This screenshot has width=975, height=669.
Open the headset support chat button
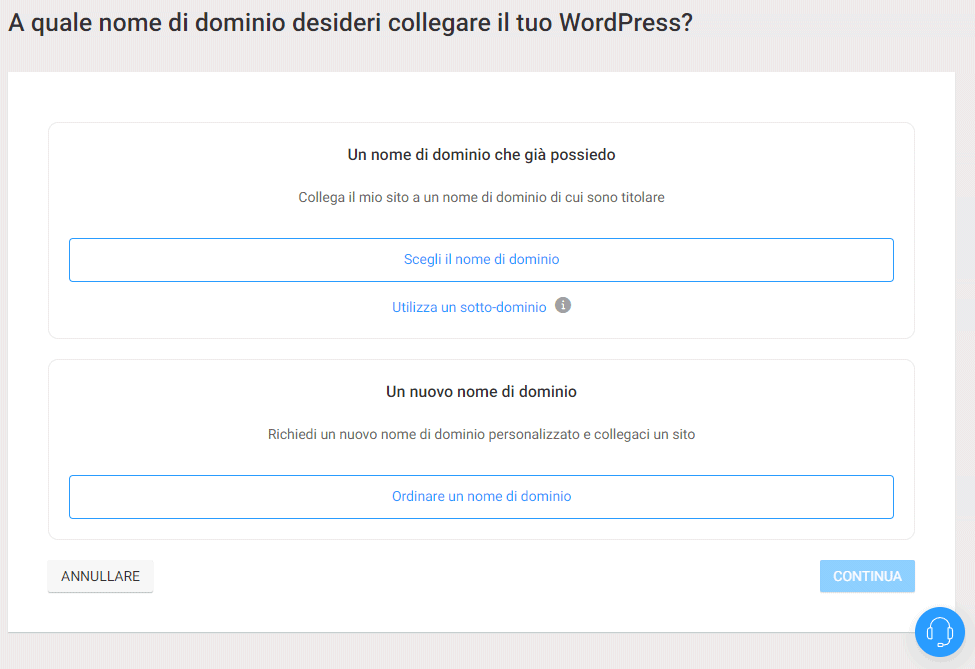940,632
